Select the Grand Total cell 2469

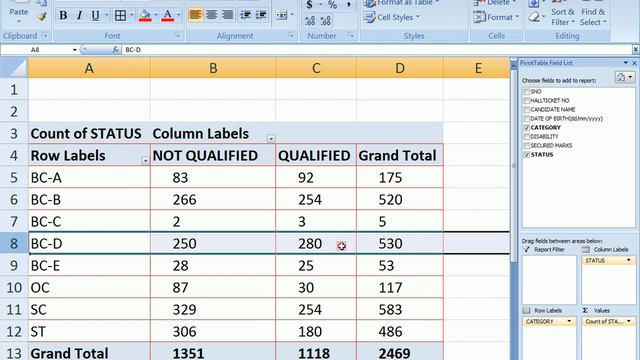(x=400, y=353)
